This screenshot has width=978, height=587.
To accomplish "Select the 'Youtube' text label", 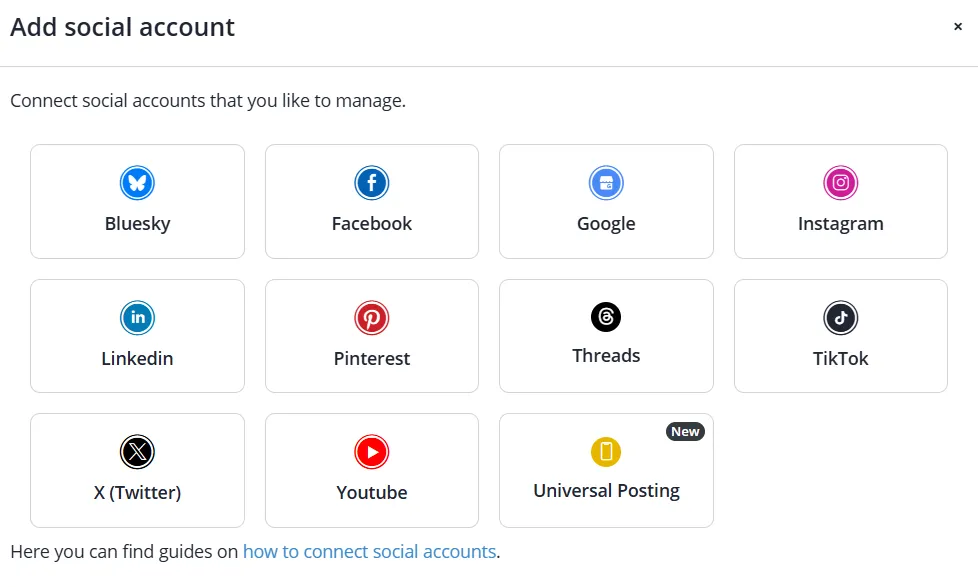I will click(372, 492).
